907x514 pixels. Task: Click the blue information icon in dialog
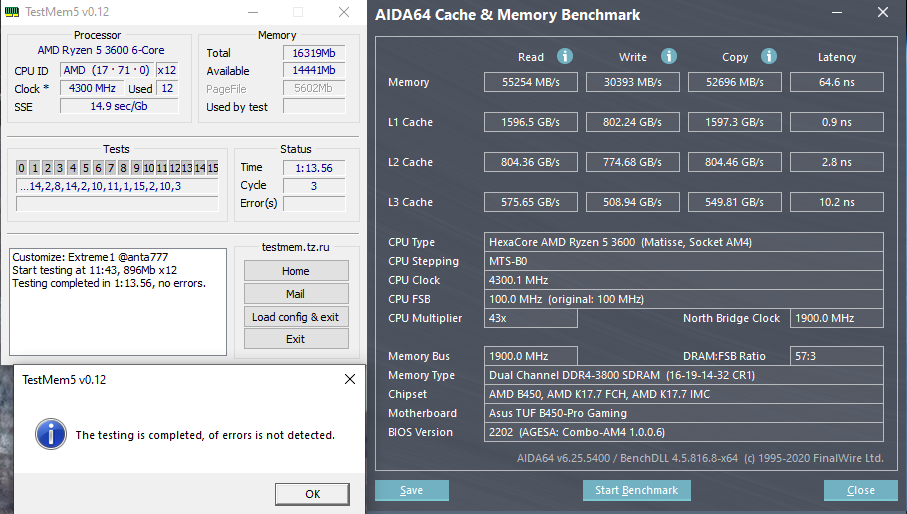tap(49, 434)
